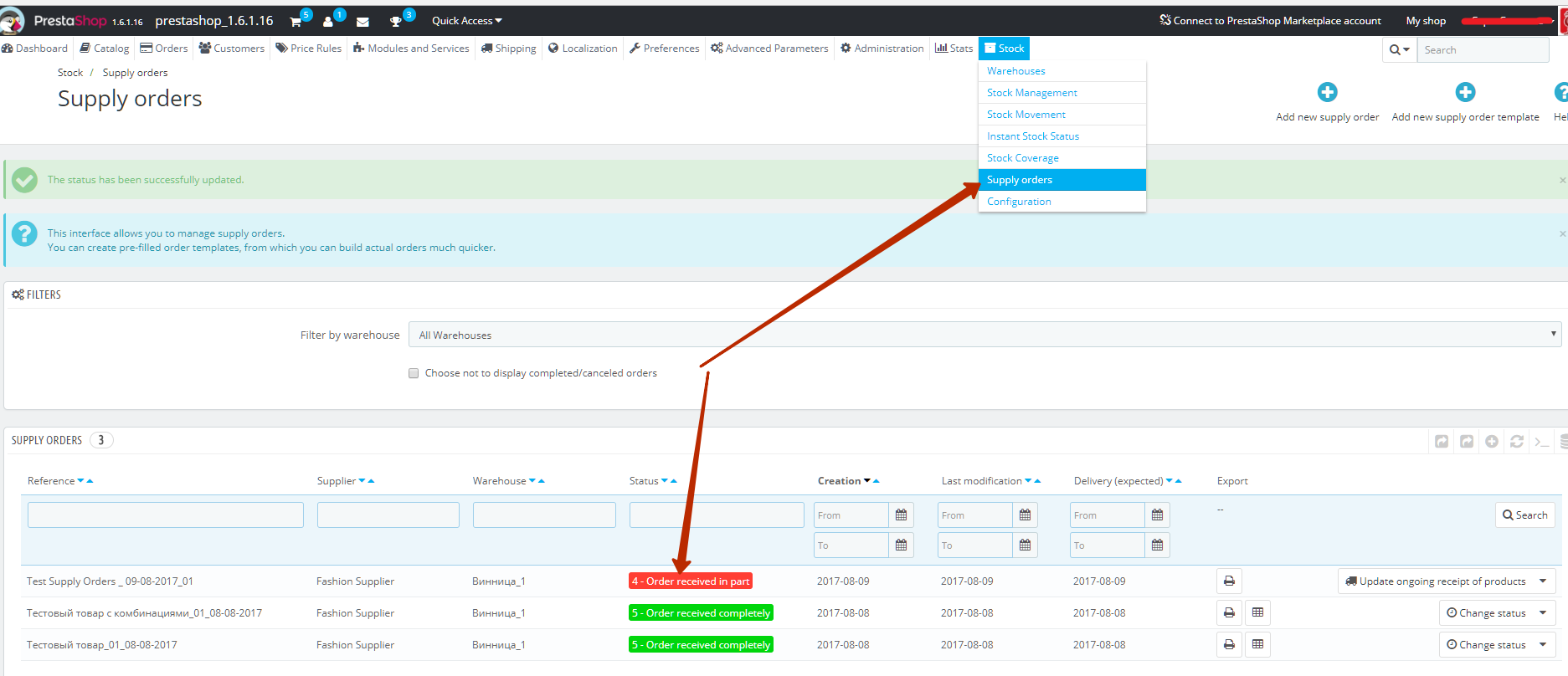Select Instant Stock Status submenu item

tap(1062, 136)
